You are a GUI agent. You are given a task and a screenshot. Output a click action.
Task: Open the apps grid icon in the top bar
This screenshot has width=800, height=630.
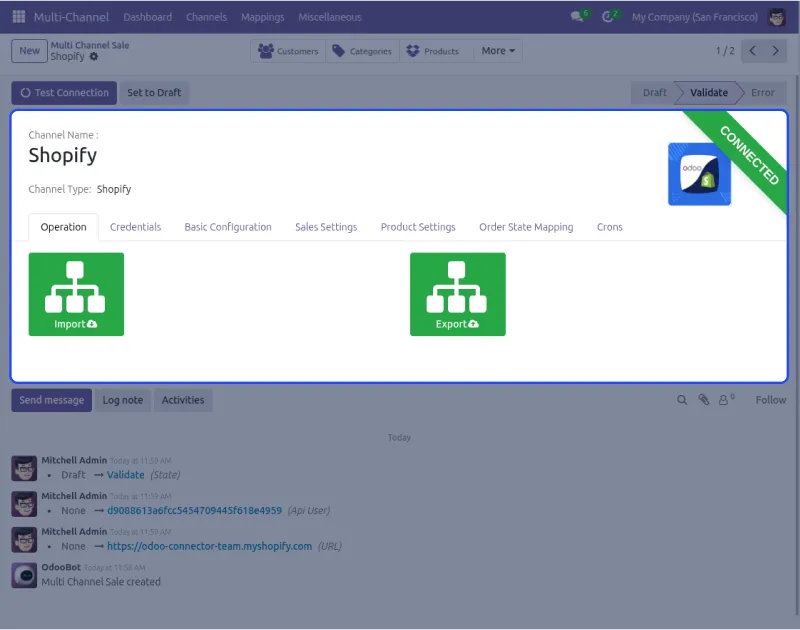pyautogui.click(x=17, y=17)
